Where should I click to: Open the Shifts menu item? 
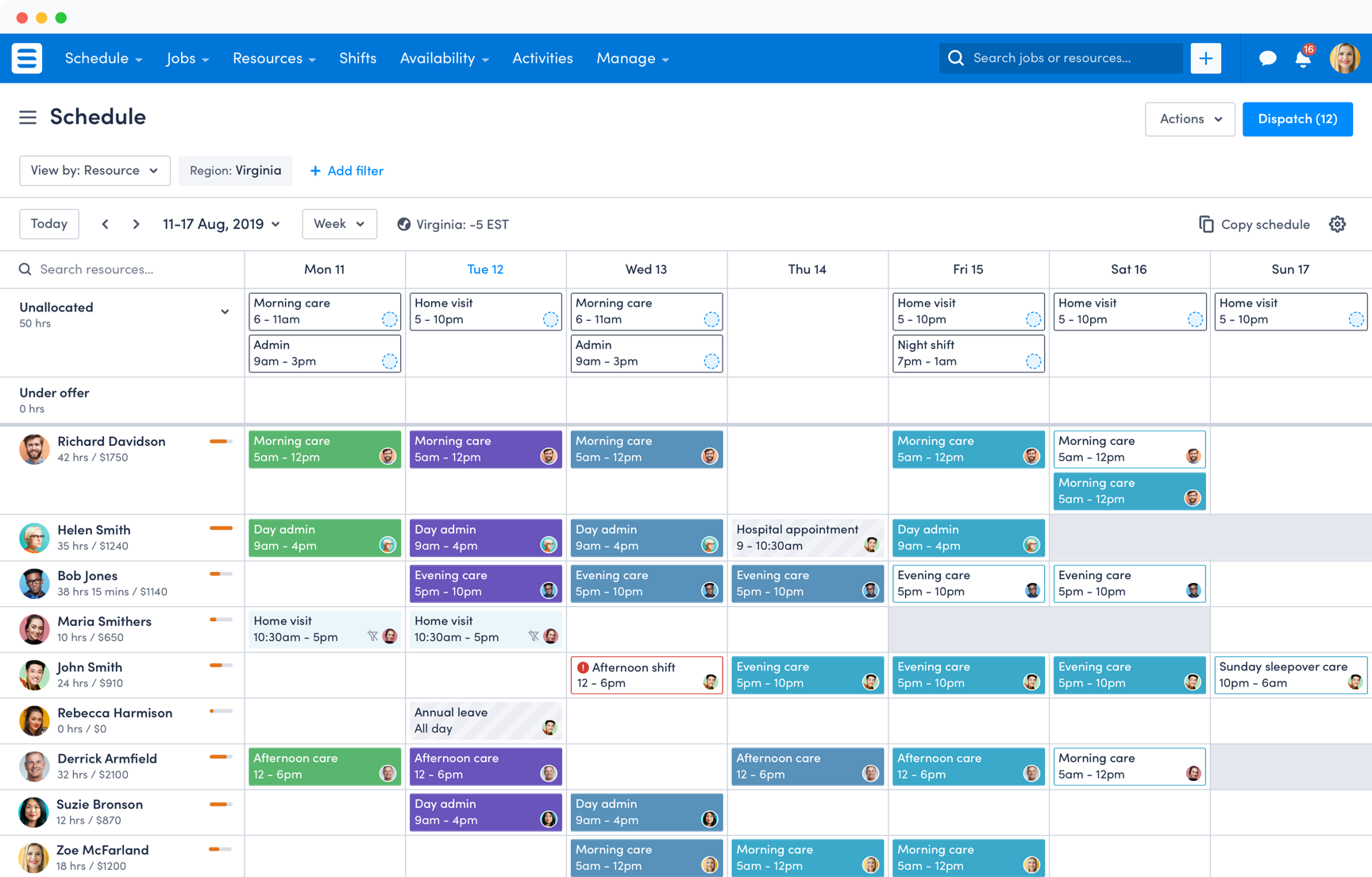coord(357,58)
